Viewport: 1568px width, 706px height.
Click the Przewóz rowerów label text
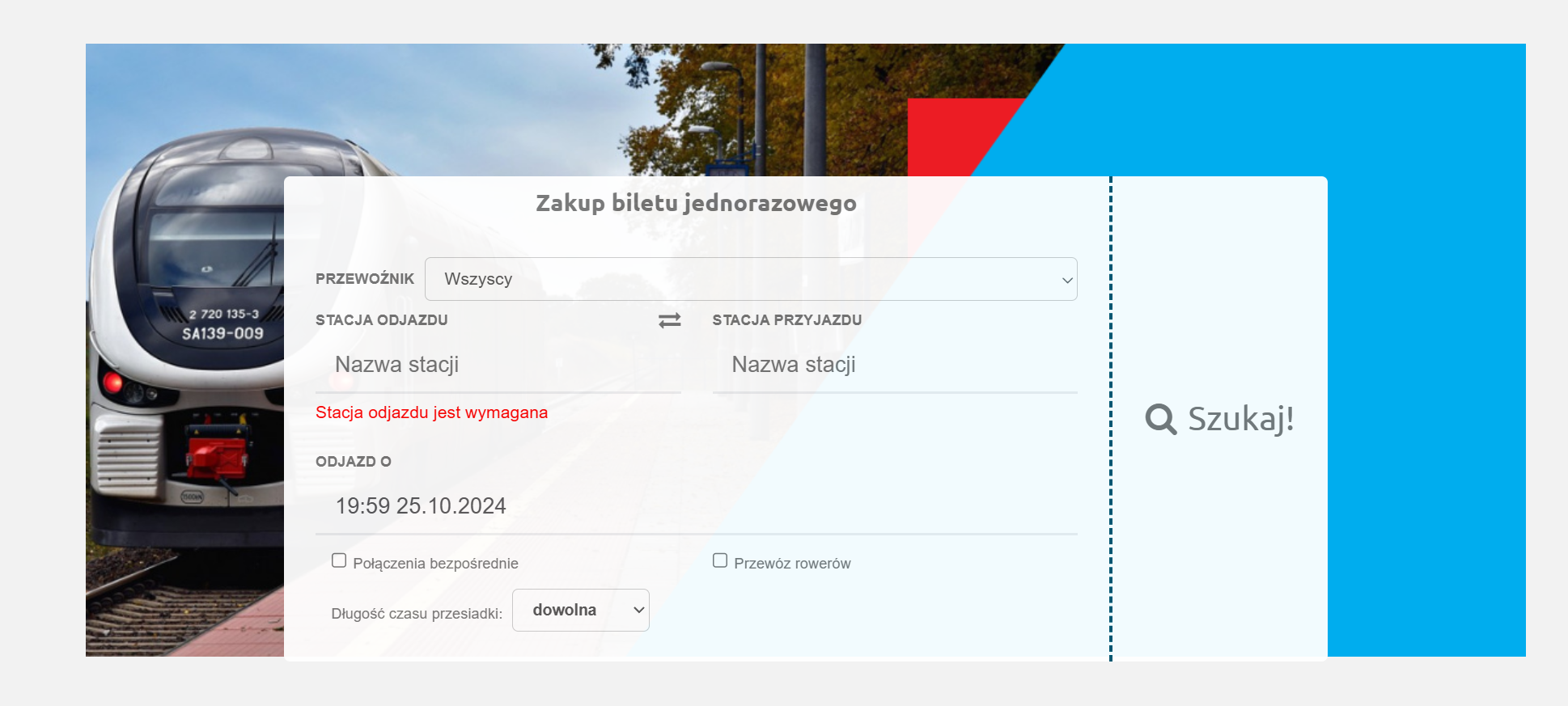coord(792,564)
